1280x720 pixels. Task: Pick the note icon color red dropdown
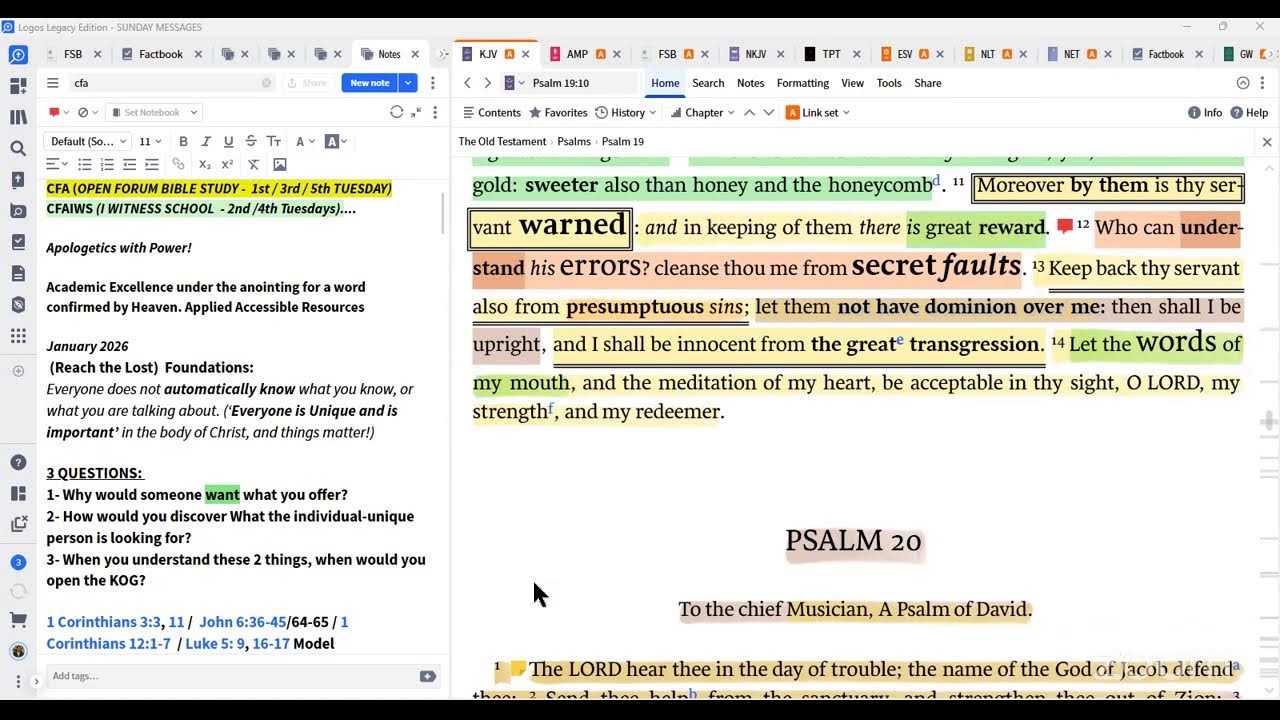pyautogui.click(x=58, y=112)
